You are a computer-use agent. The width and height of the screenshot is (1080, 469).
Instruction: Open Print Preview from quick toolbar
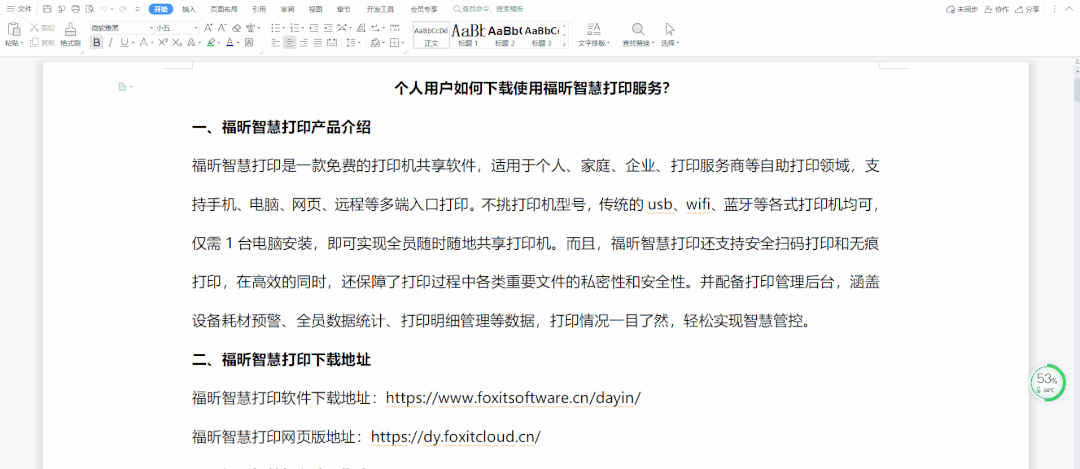coord(90,9)
